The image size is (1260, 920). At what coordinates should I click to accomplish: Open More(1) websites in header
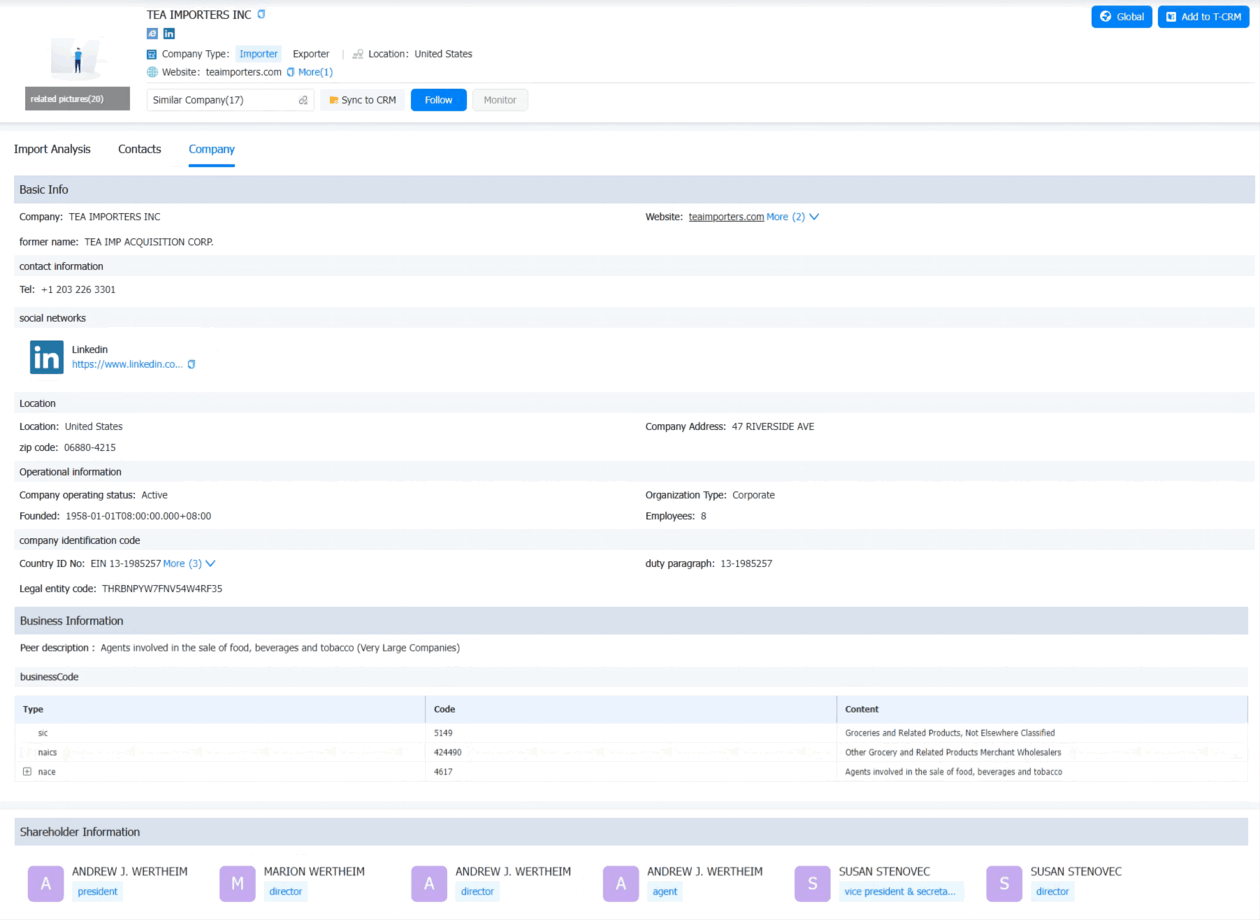tap(315, 72)
